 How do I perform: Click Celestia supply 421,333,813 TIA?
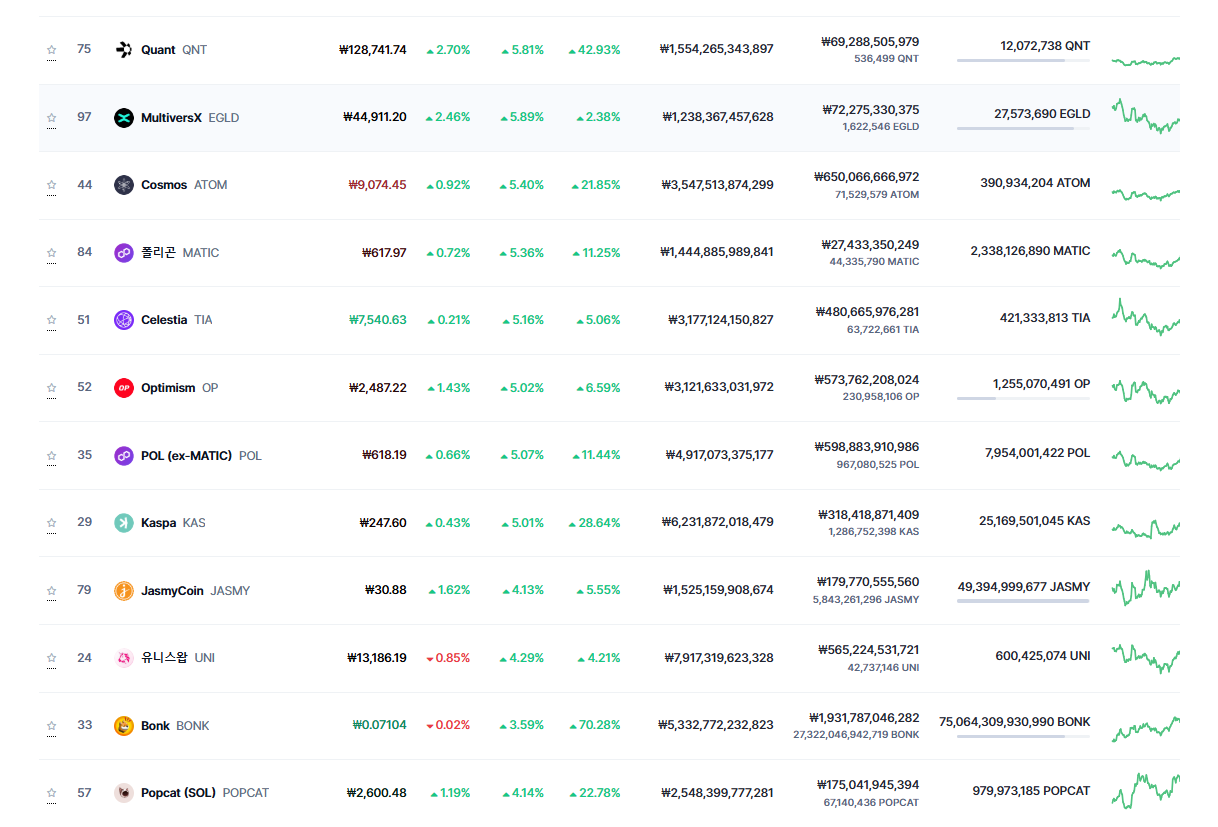(1045, 318)
